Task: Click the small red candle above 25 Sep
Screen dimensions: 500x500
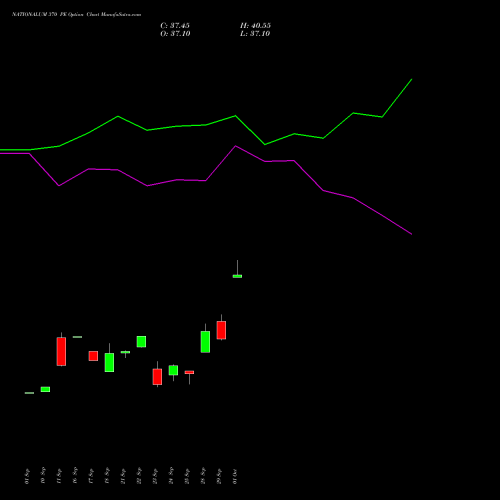Action: click(x=189, y=372)
